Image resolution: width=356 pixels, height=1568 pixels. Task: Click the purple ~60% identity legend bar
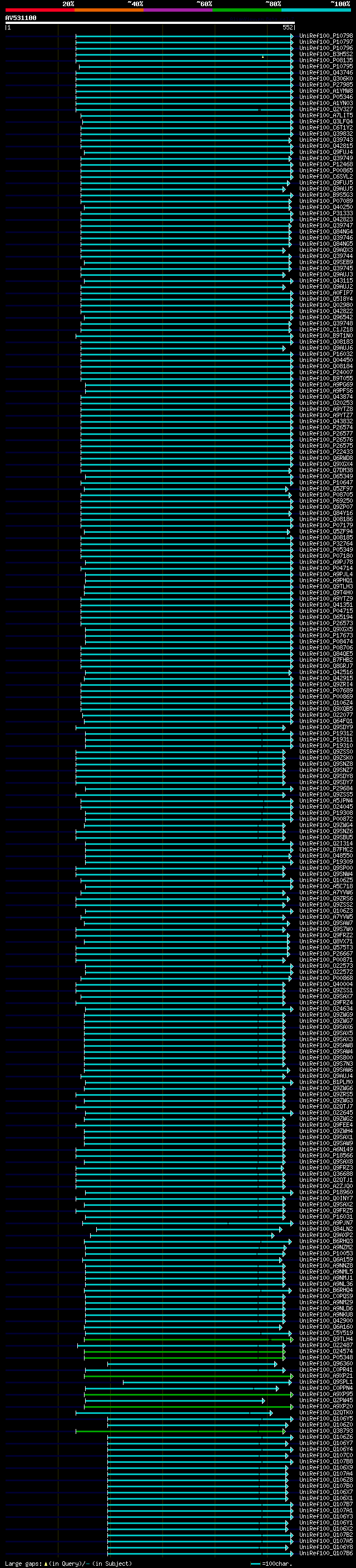[x=179, y=10]
